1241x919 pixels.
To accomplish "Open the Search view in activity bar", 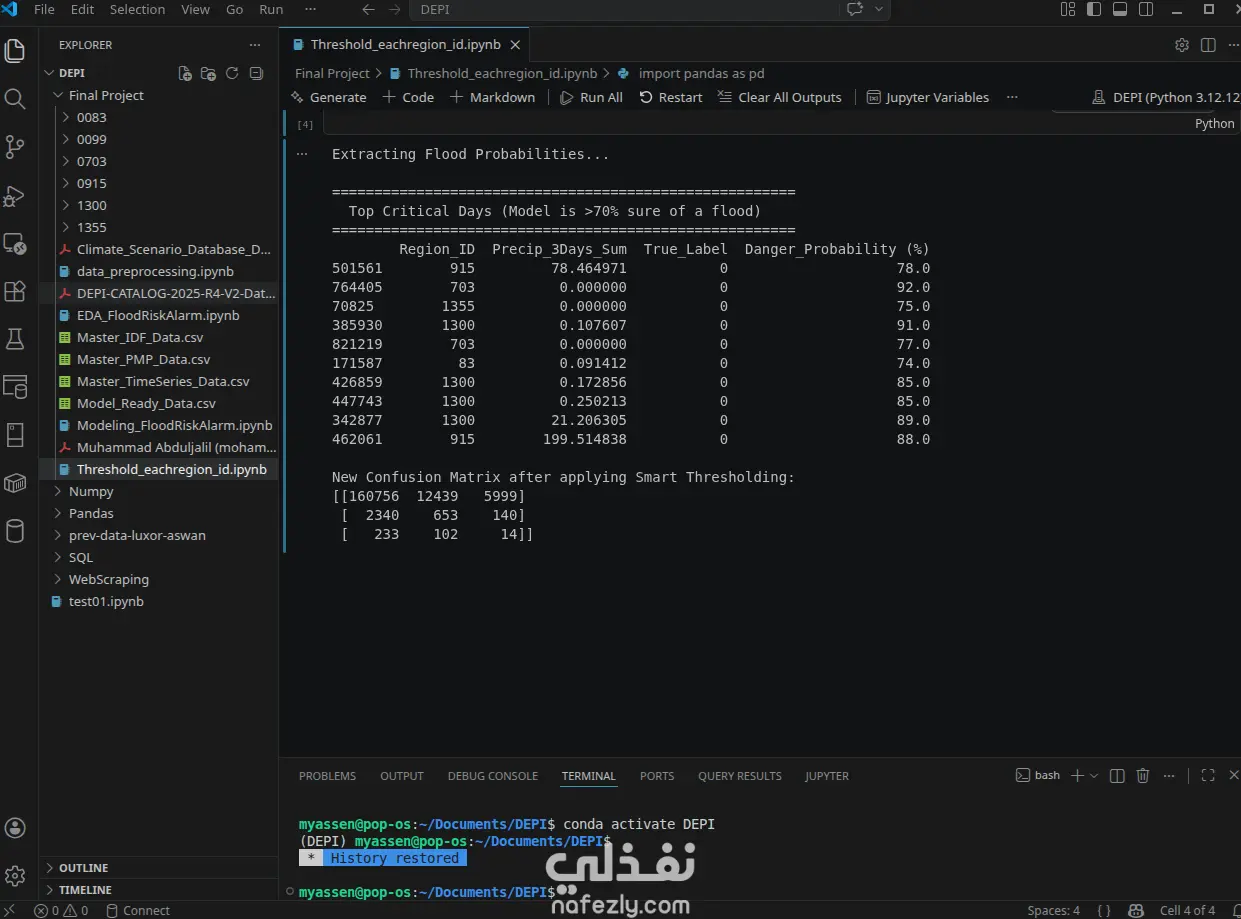I will point(15,99).
